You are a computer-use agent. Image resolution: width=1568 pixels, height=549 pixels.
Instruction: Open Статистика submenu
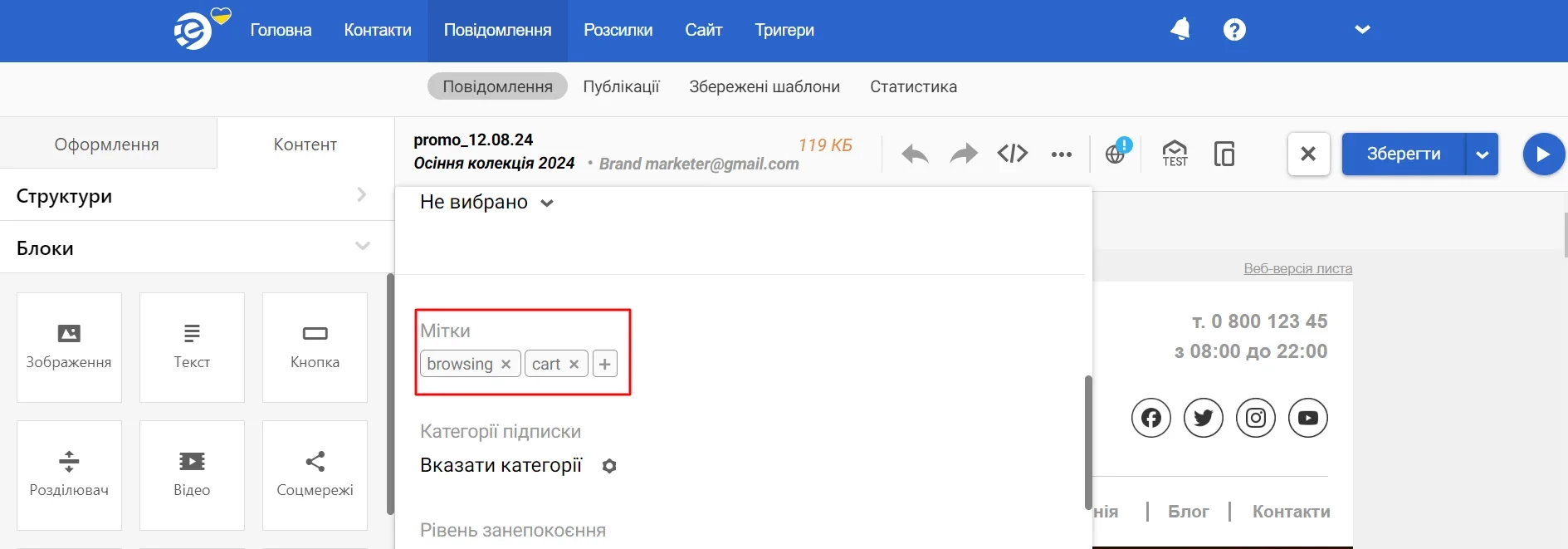(x=913, y=86)
